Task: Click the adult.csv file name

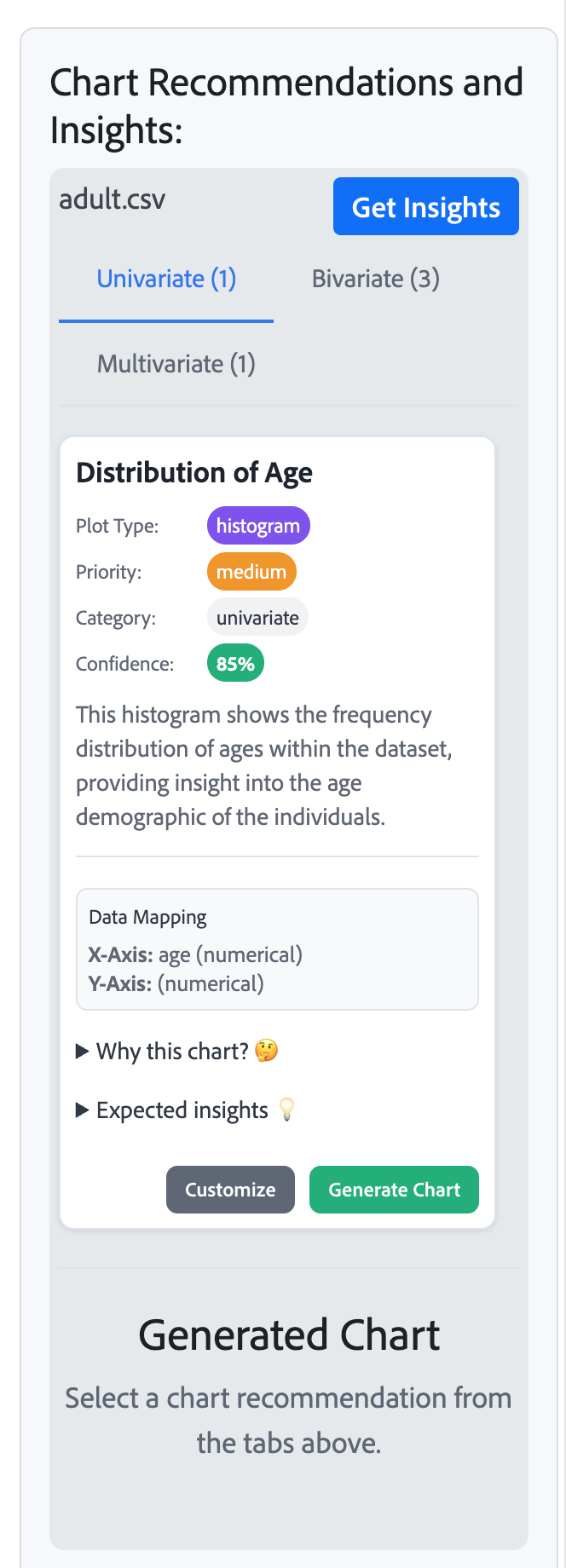Action: (112, 199)
